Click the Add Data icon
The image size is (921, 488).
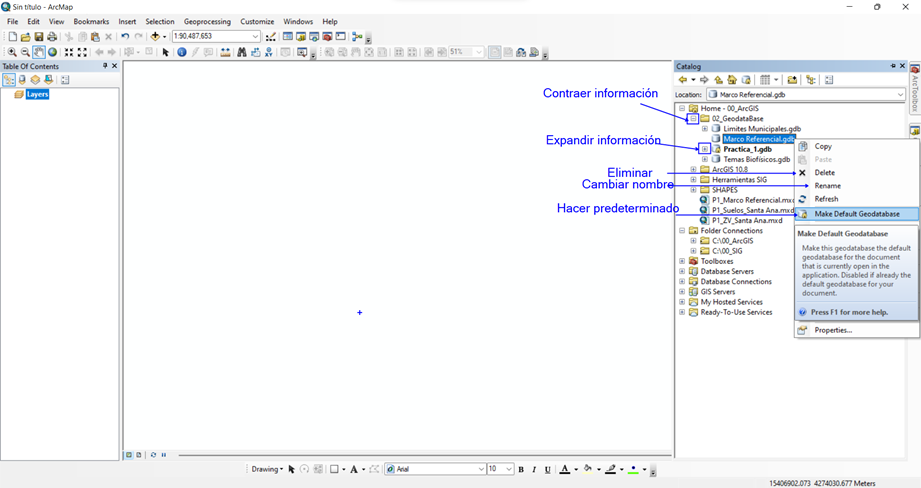155,36
